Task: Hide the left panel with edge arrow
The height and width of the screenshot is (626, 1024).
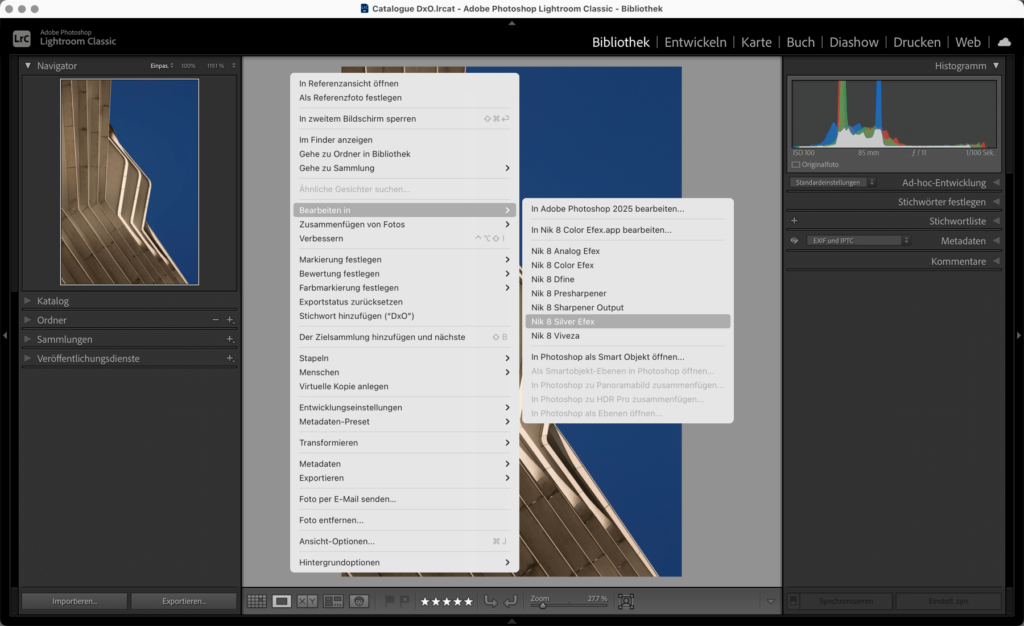Action: click(5, 336)
